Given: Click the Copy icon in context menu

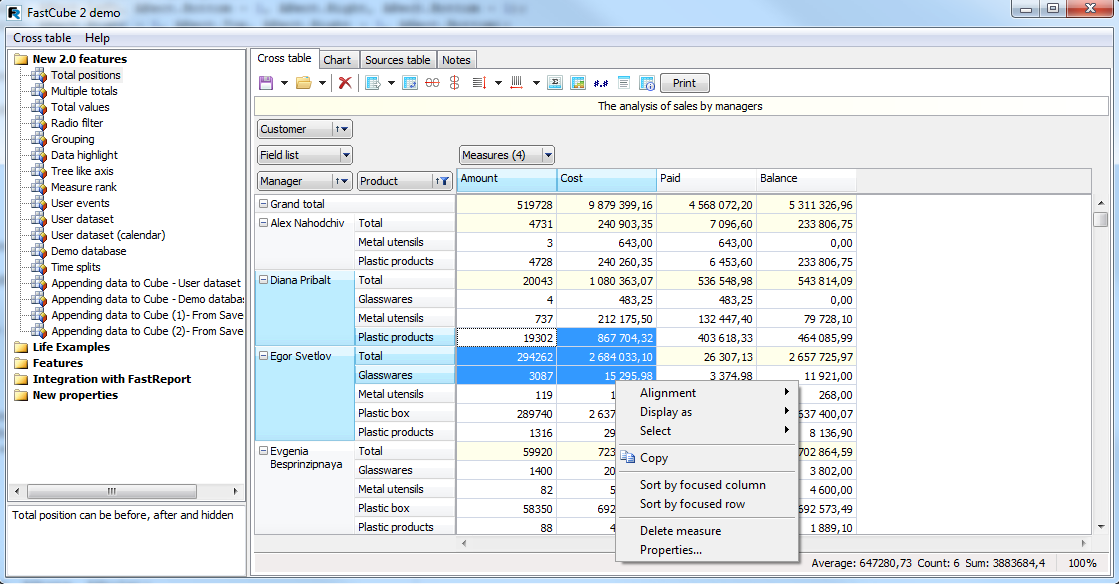Looking at the screenshot, I should [628, 458].
